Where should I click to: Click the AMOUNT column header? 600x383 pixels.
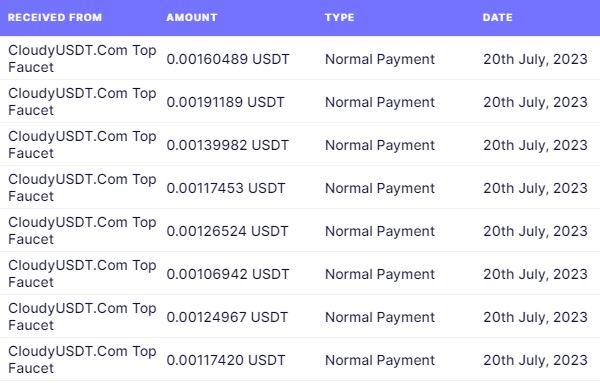[x=192, y=18]
